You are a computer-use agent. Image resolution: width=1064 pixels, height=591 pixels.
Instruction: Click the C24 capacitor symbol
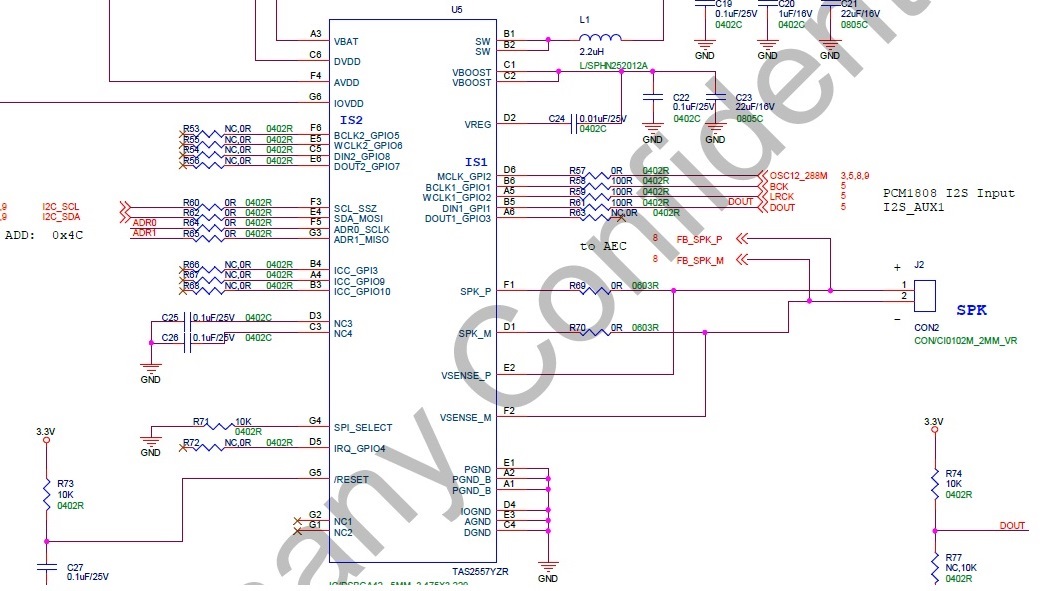[x=574, y=123]
